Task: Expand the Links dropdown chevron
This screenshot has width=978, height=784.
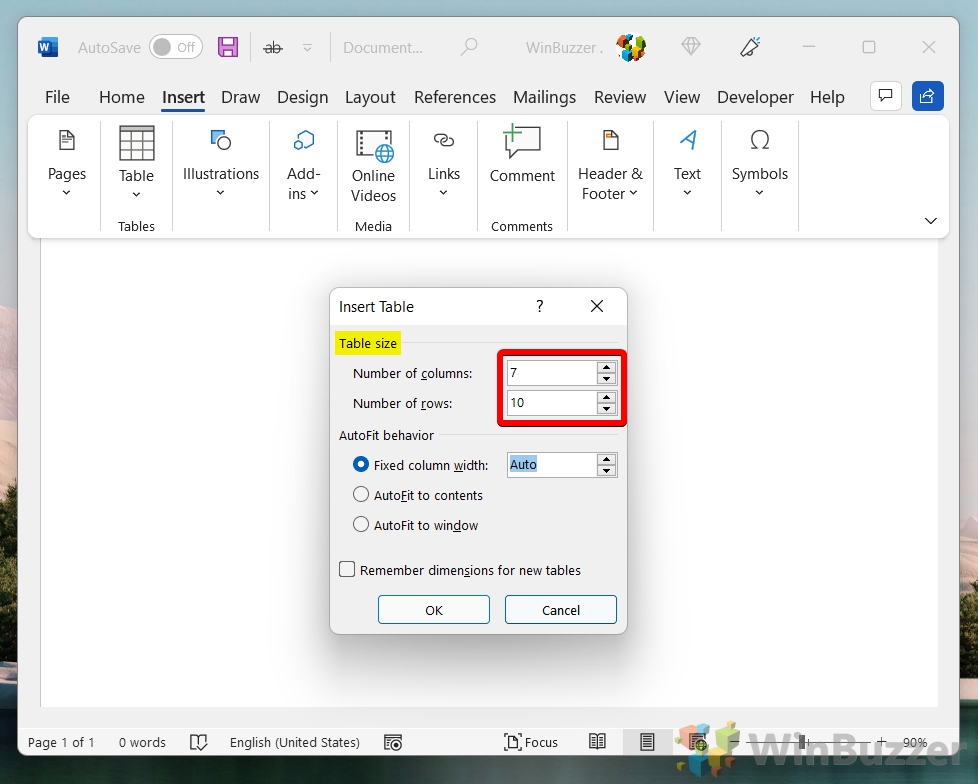Action: click(x=443, y=193)
